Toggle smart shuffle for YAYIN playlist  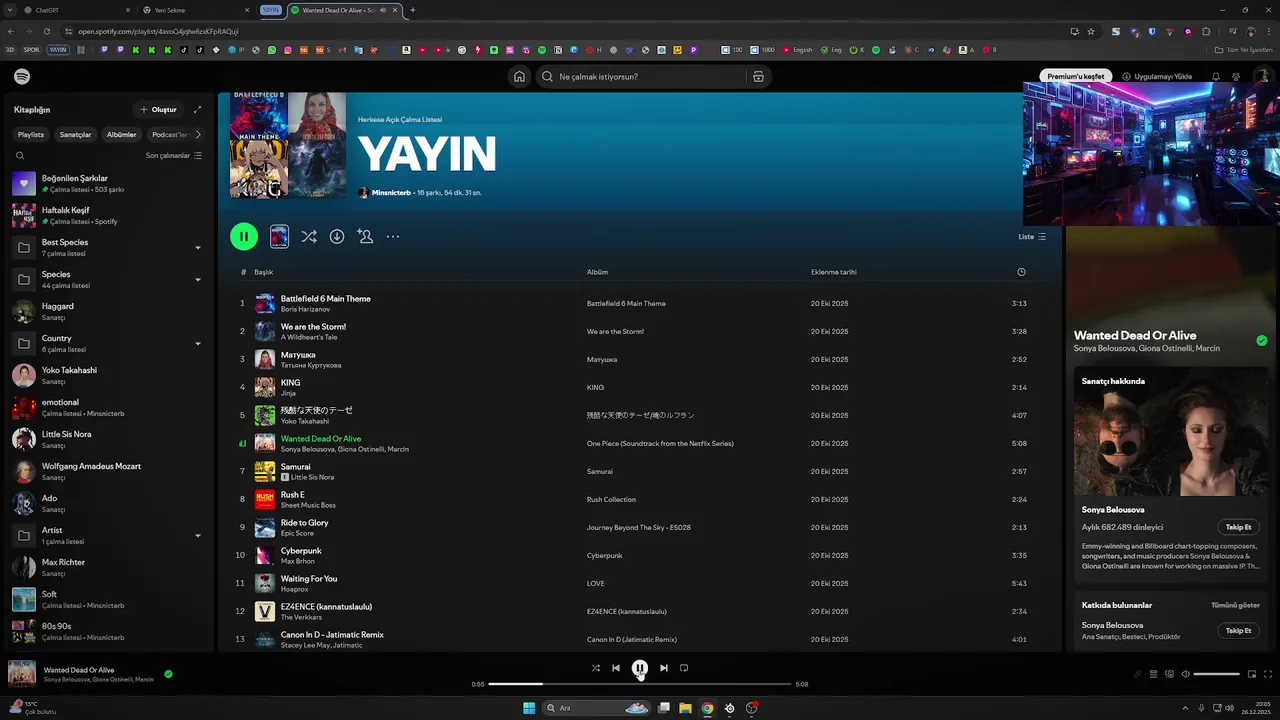[309, 237]
